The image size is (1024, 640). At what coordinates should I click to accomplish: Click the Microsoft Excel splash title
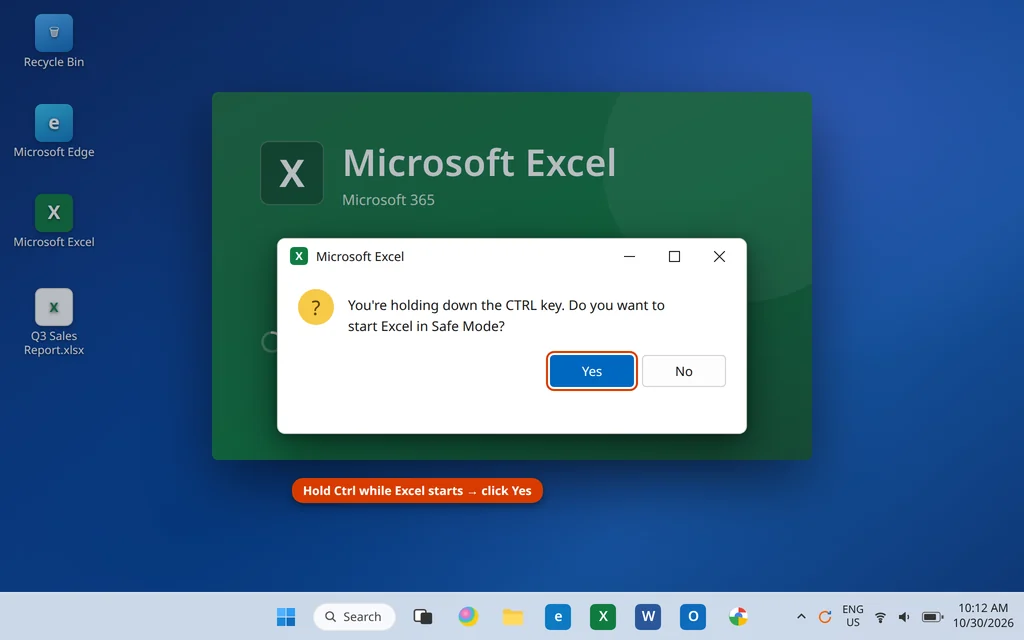479,163
